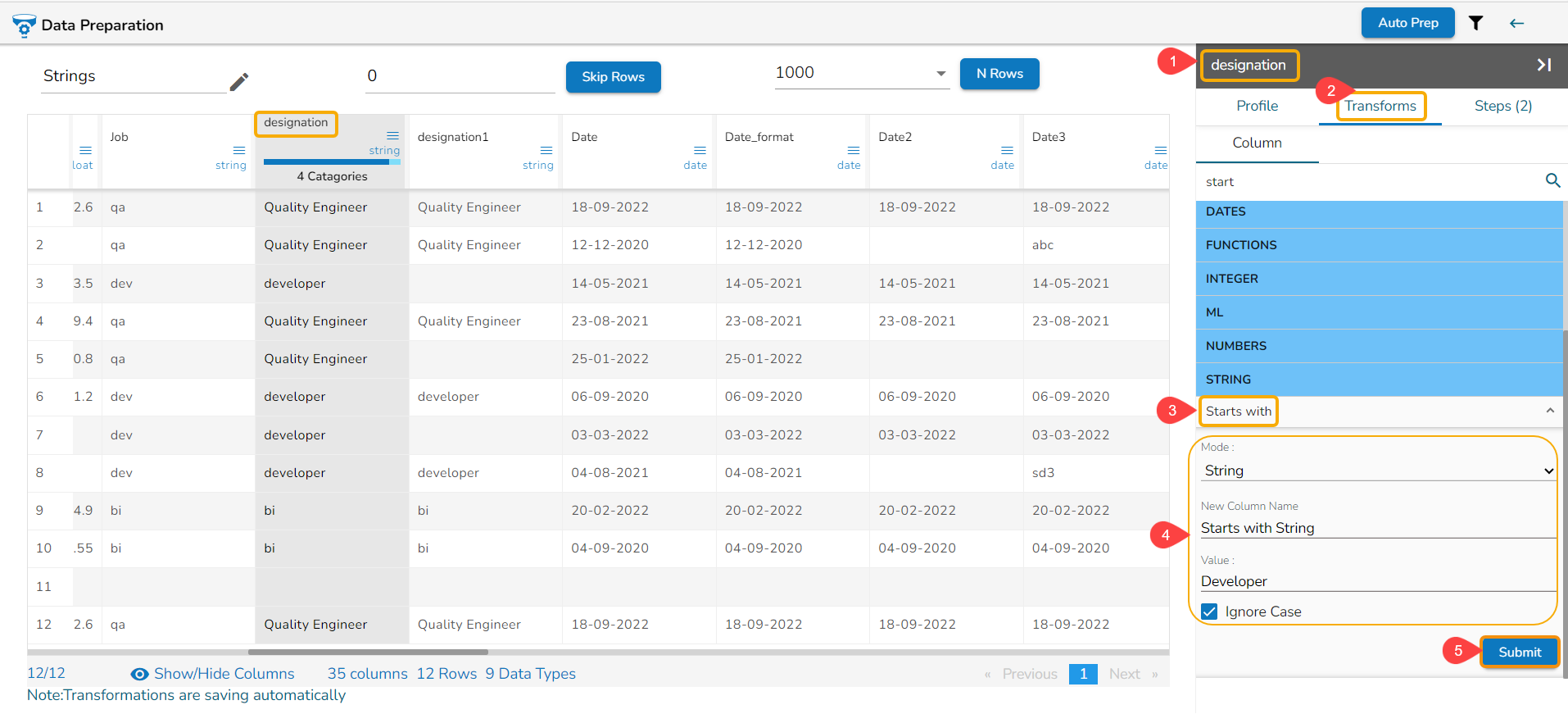Viewport: 1568px width, 714px height.
Task: Go to the Previous page
Action: point(1030,674)
